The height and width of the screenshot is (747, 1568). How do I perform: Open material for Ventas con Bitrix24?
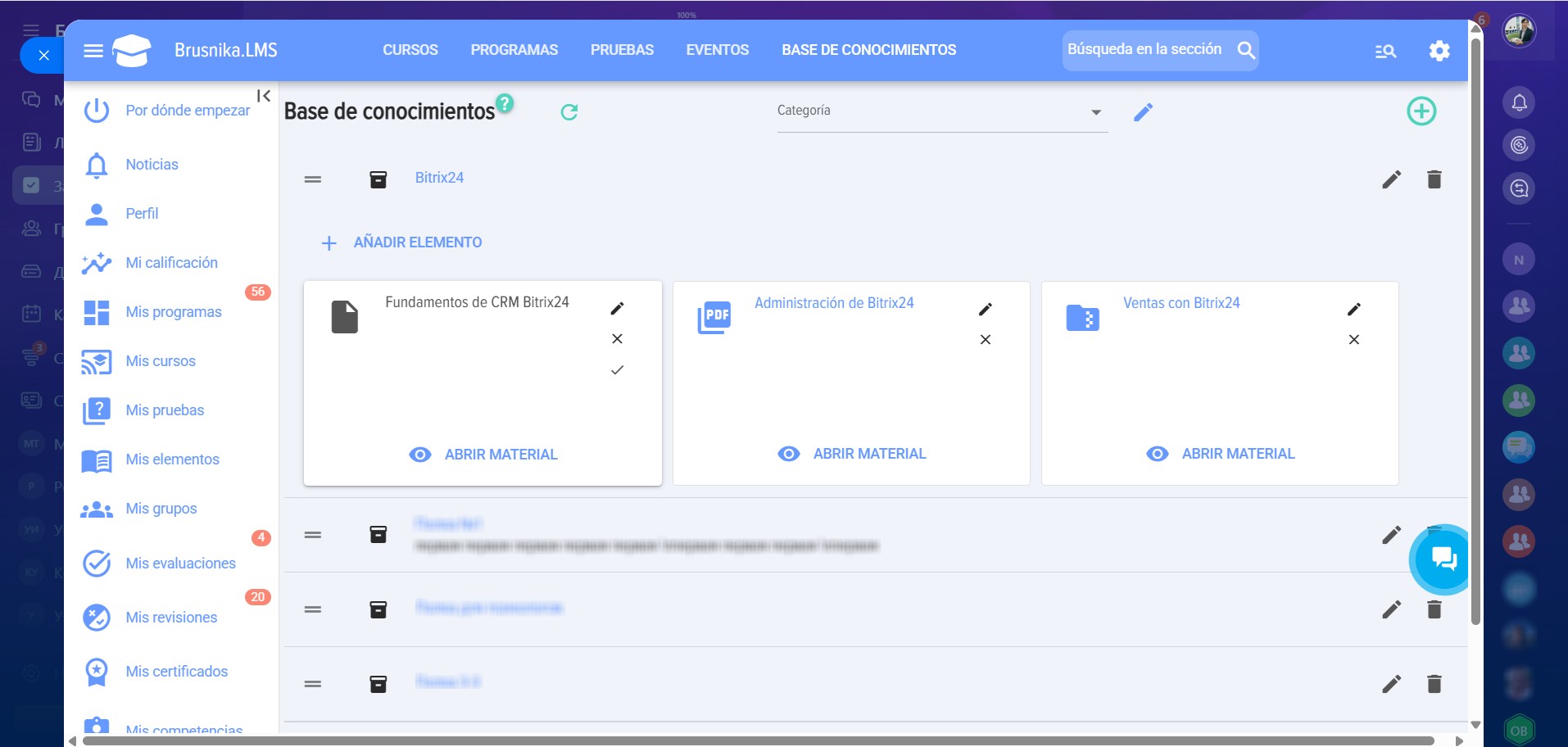coord(1221,454)
